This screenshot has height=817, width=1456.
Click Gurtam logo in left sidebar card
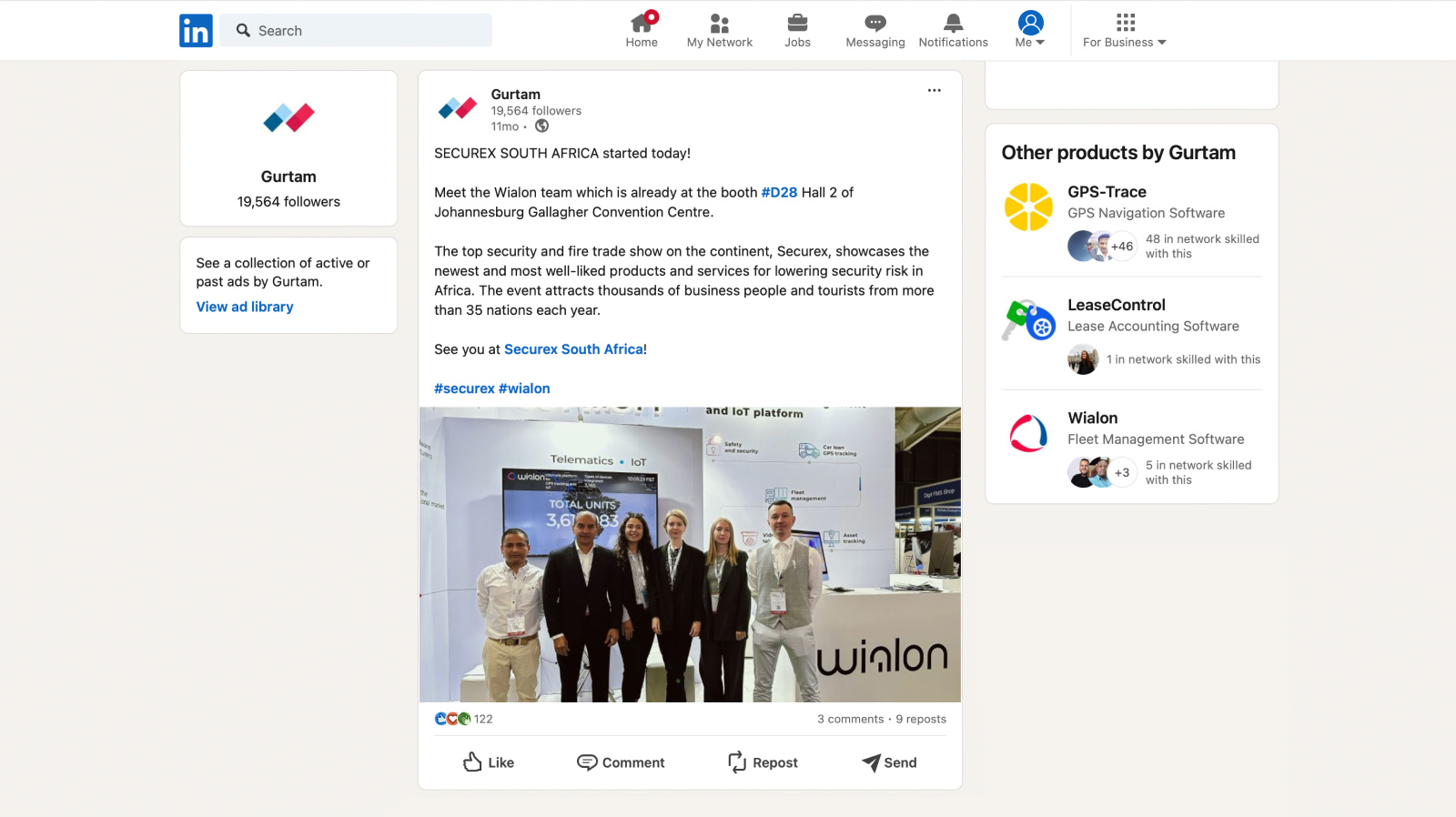(x=288, y=118)
